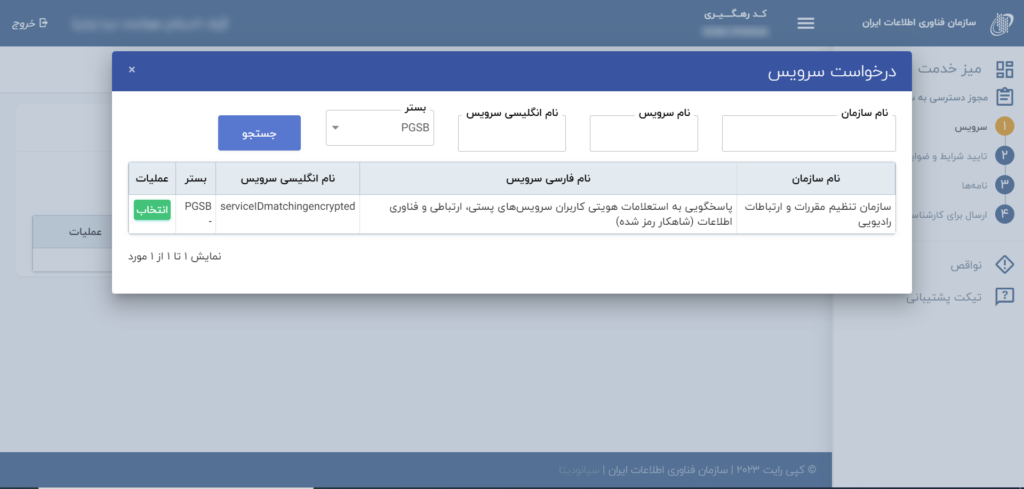Click the clipboard icon for مجوز دسترسی
This screenshot has height=489, width=1024.
click(x=1005, y=97)
